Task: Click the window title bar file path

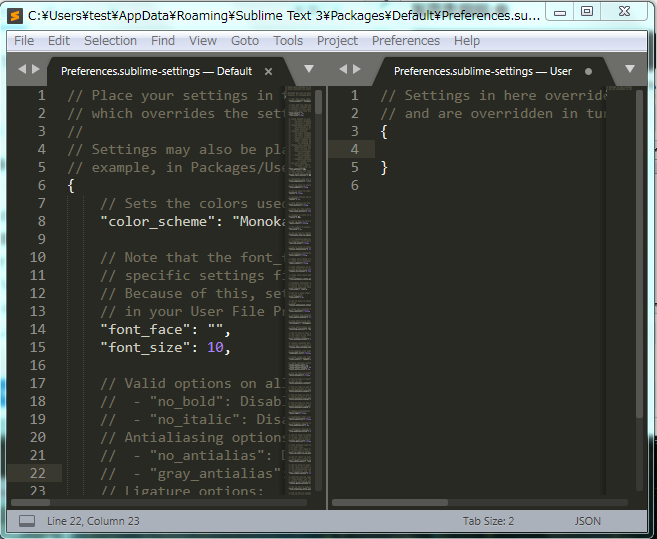Action: click(x=284, y=16)
